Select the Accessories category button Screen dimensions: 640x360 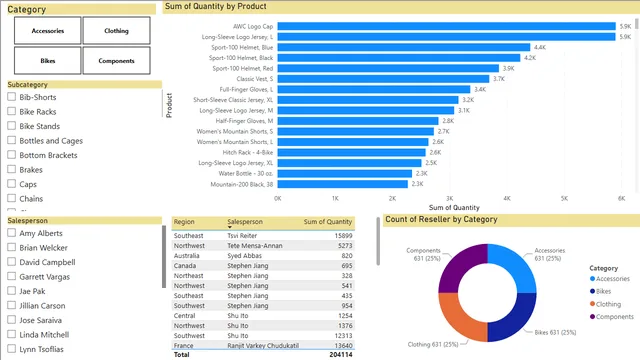click(48, 31)
